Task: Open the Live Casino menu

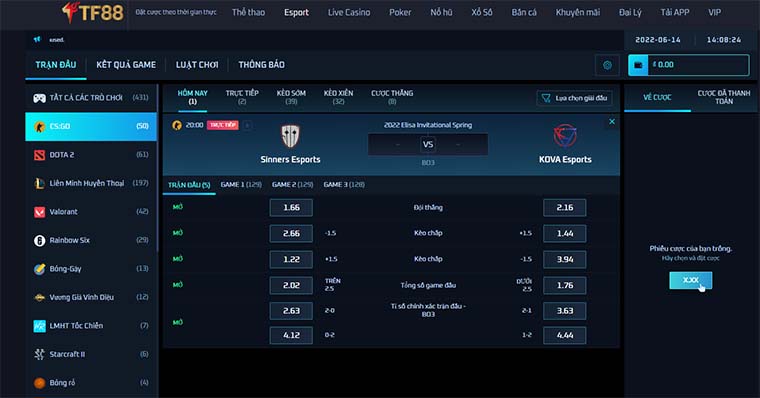Action: [349, 13]
